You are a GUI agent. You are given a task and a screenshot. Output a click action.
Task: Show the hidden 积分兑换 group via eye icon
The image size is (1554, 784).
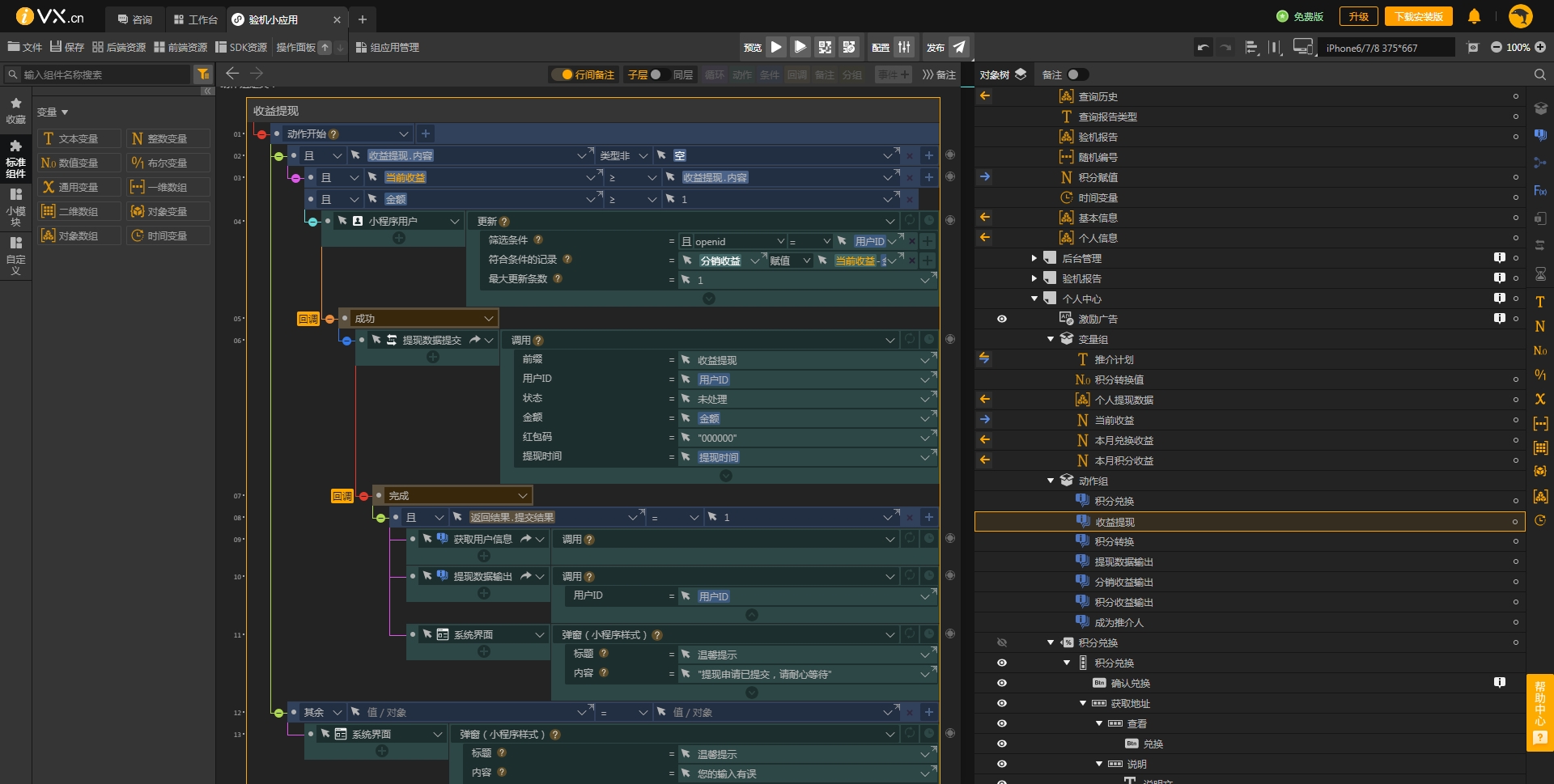tap(1002, 642)
